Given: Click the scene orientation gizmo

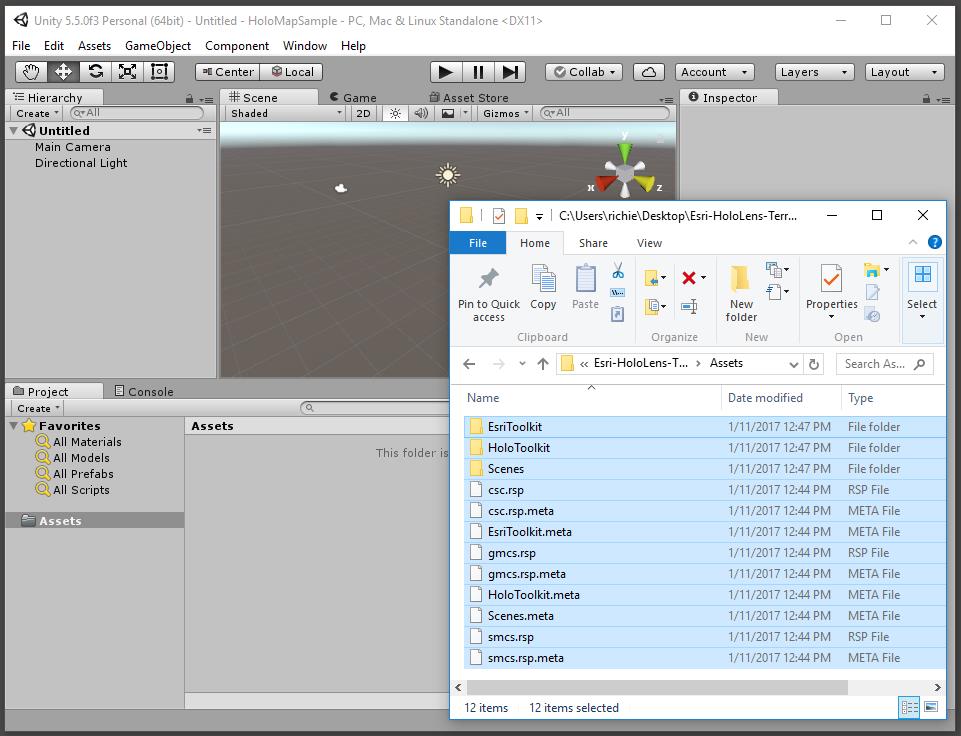Looking at the screenshot, I should pos(625,170).
